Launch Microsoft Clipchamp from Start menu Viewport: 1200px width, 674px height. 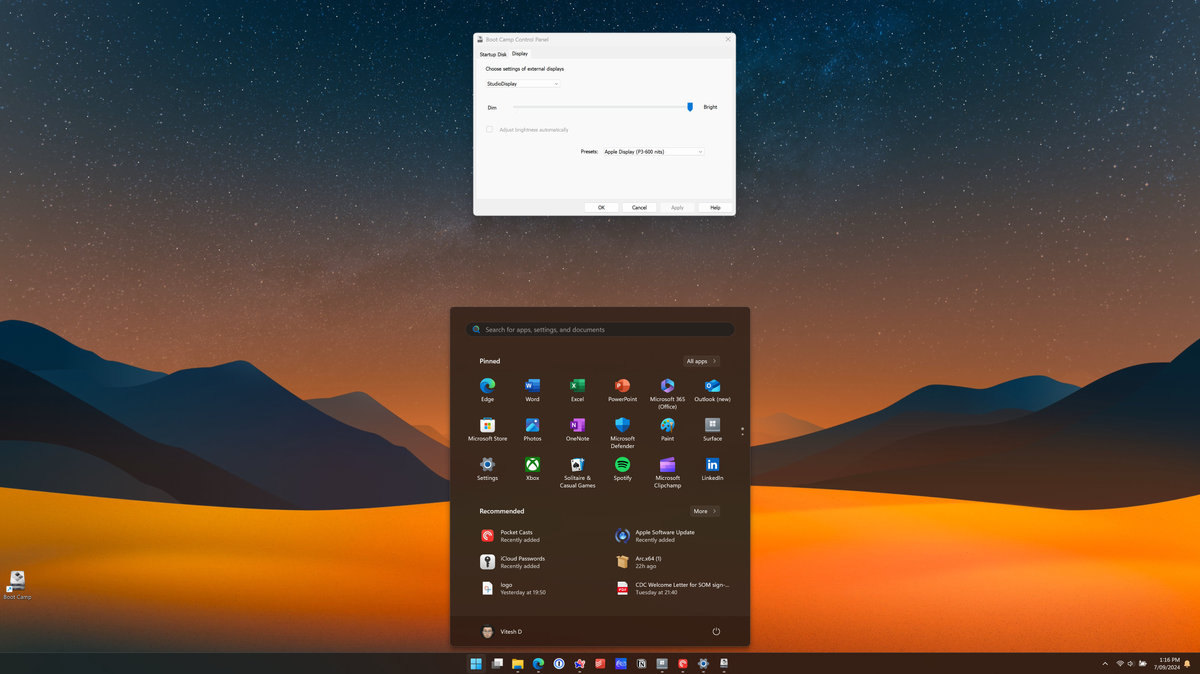[667, 465]
